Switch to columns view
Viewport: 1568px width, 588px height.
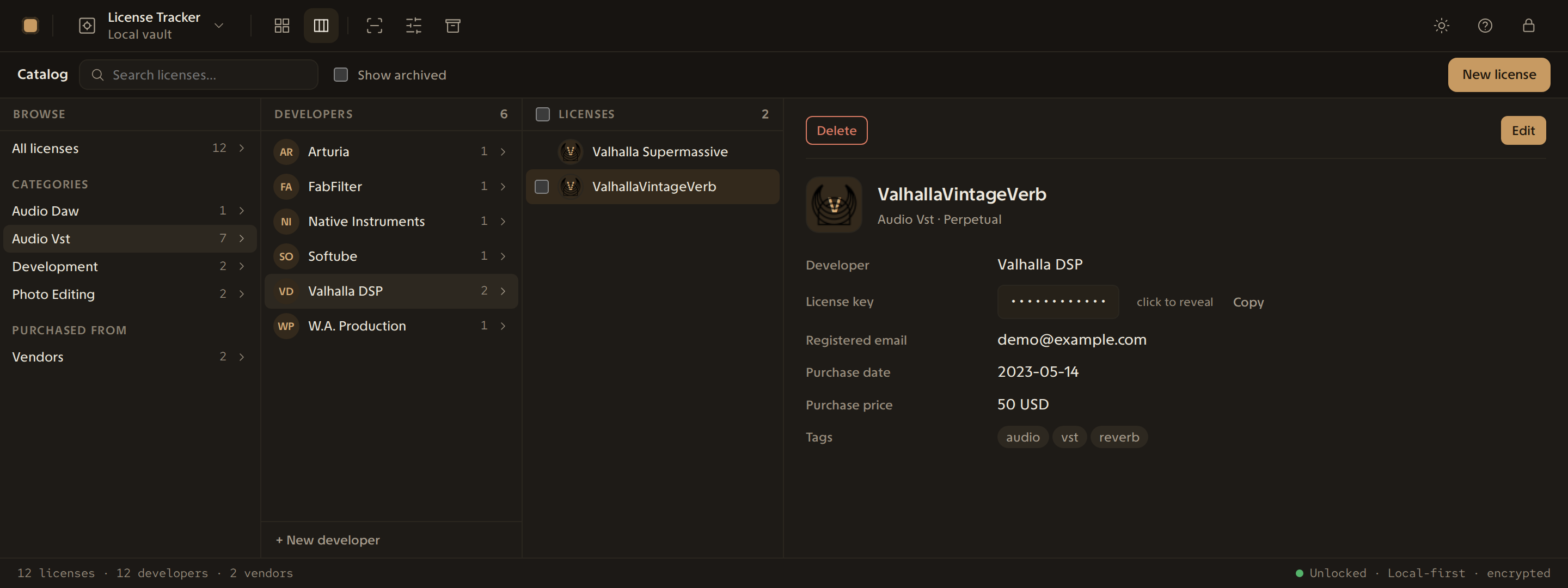pyautogui.click(x=321, y=26)
